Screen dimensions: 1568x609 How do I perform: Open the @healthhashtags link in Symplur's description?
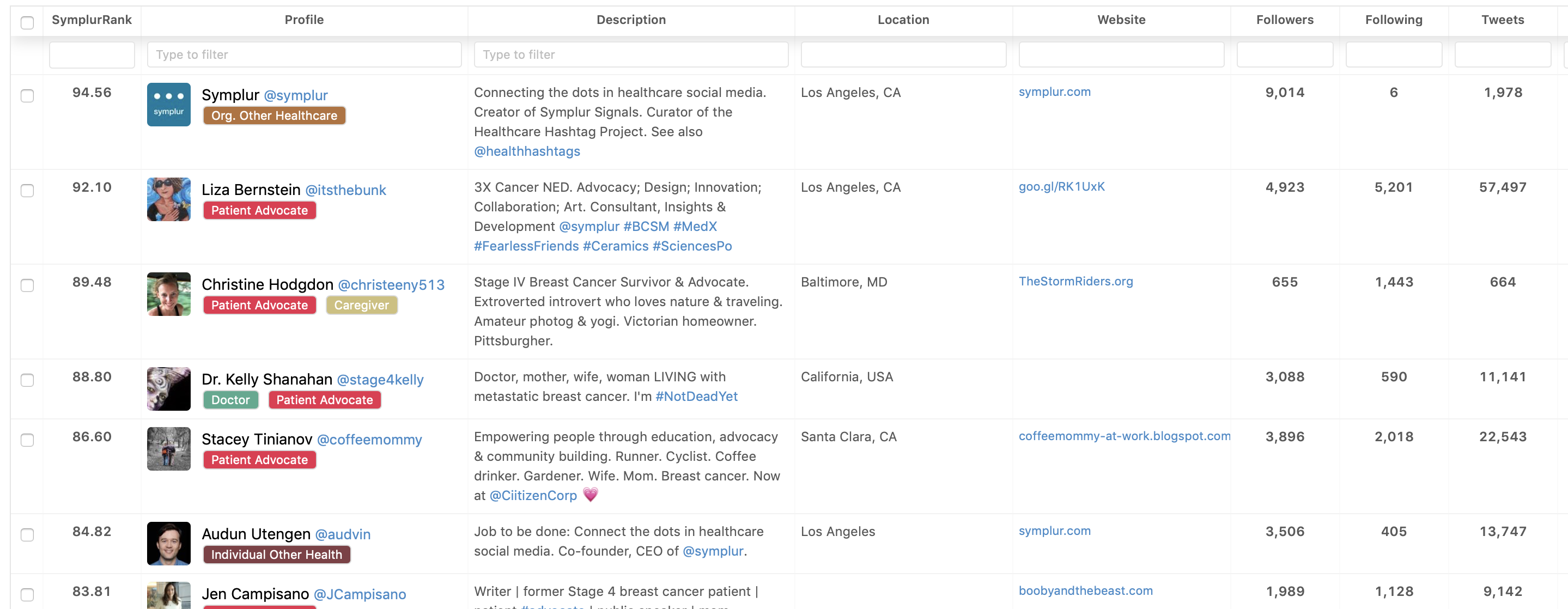point(527,151)
